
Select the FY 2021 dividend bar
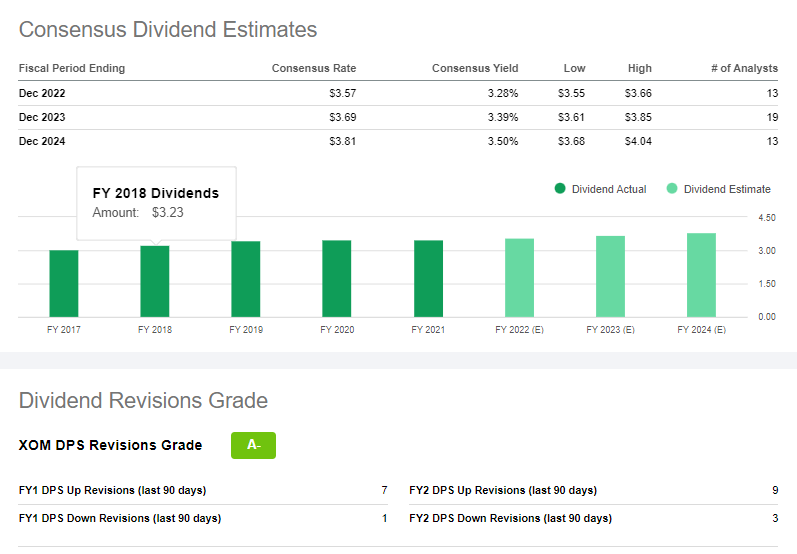tap(428, 279)
